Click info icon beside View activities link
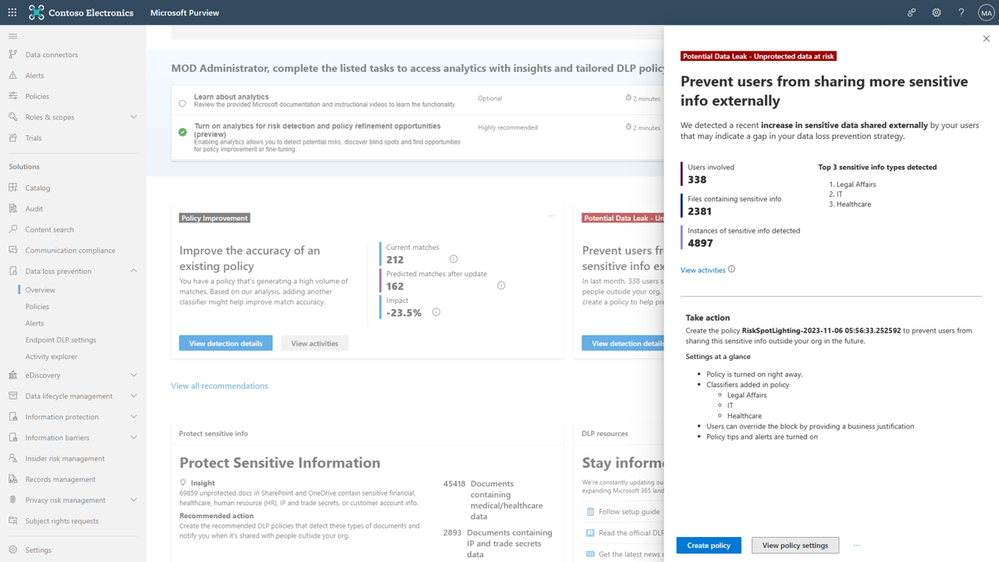The height and width of the screenshot is (562, 999). click(x=731, y=269)
